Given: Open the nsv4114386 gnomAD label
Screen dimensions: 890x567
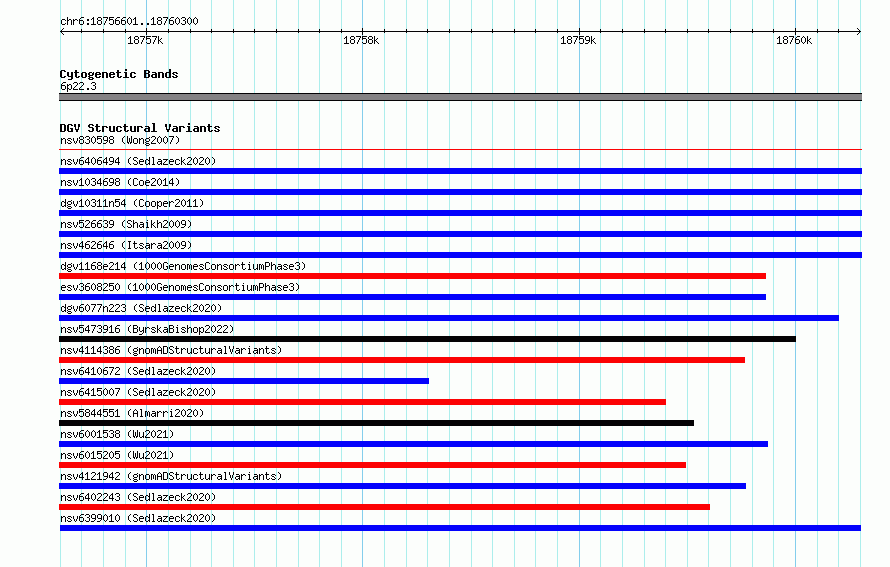Looking at the screenshot, I should [171, 350].
